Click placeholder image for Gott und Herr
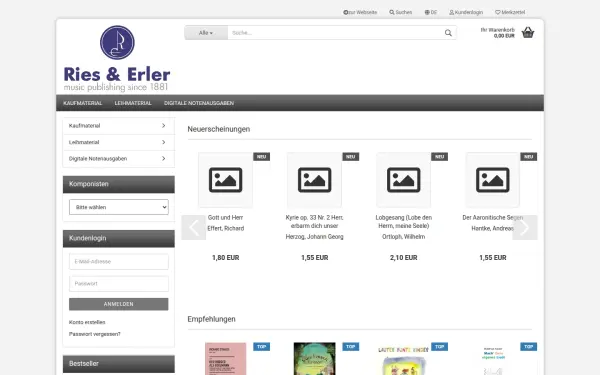This screenshot has width=600, height=375. coord(225,180)
